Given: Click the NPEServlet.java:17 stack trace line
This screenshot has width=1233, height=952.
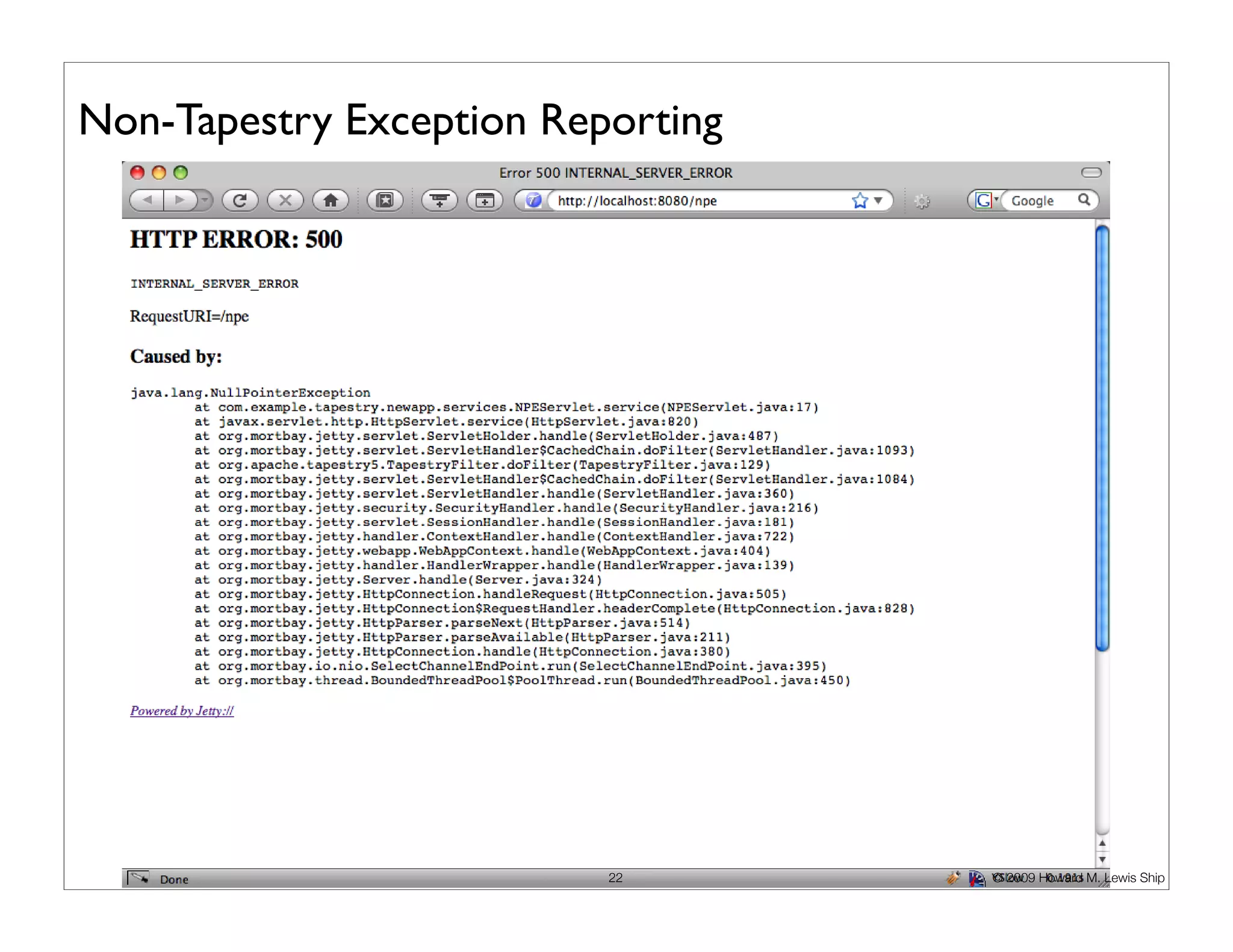Looking at the screenshot, I should click(506, 407).
